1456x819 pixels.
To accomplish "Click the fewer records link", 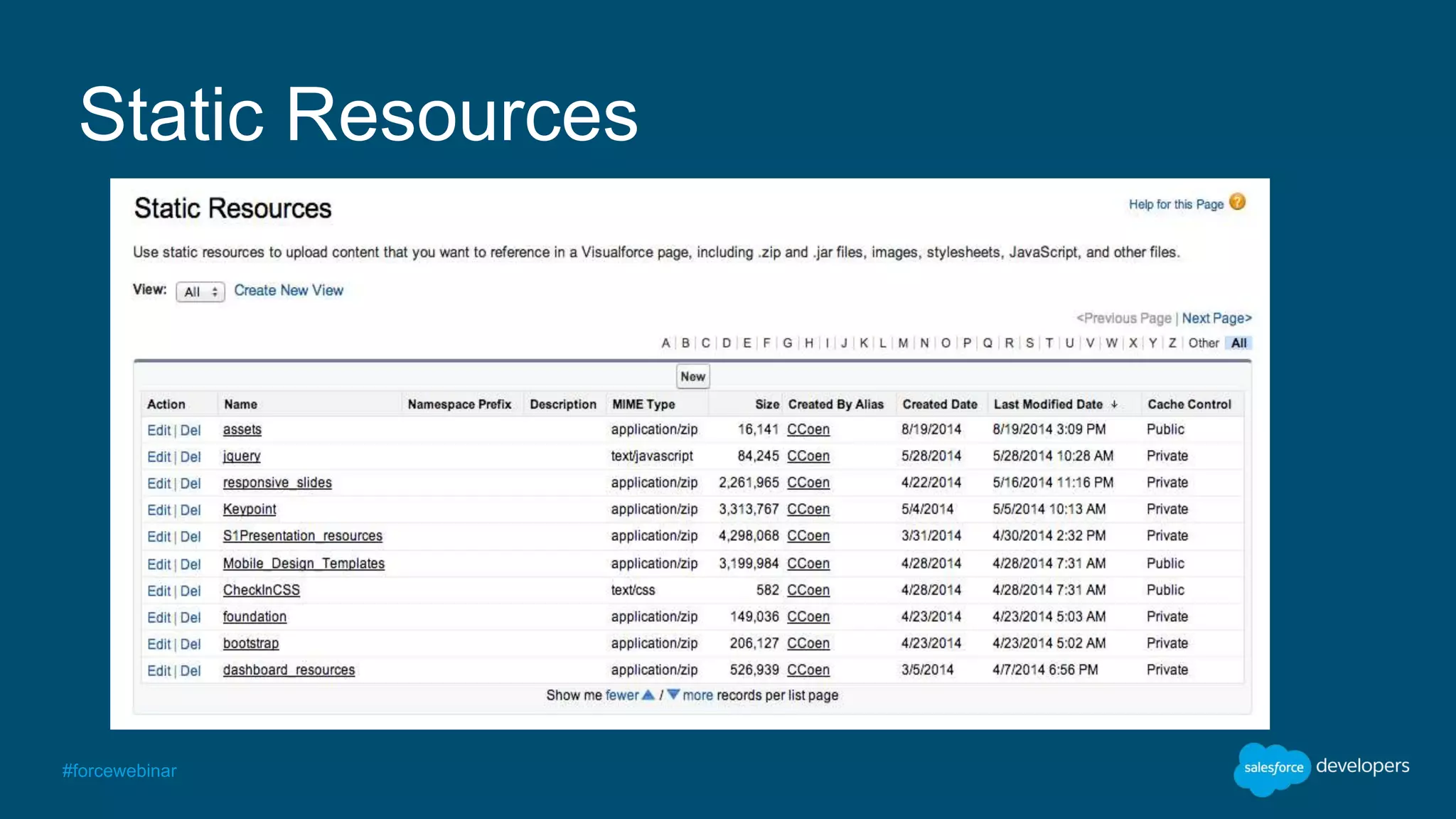I will [622, 695].
